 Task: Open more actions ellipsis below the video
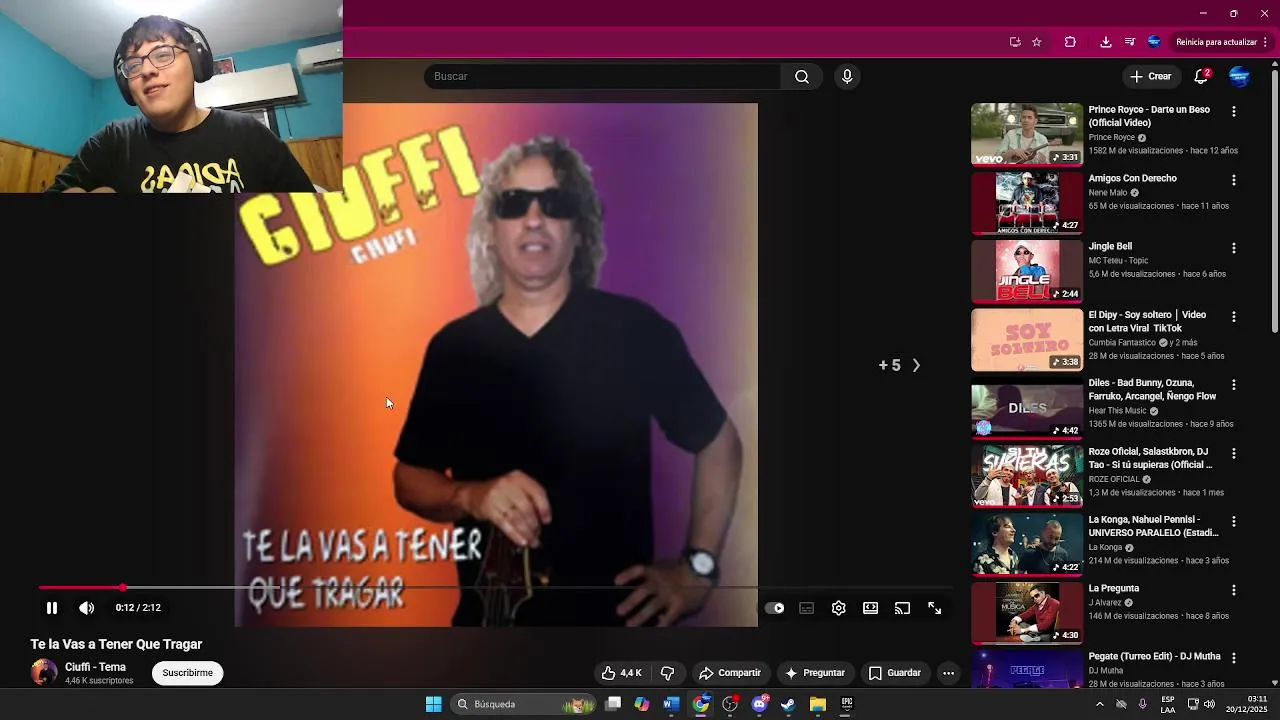[948, 673]
